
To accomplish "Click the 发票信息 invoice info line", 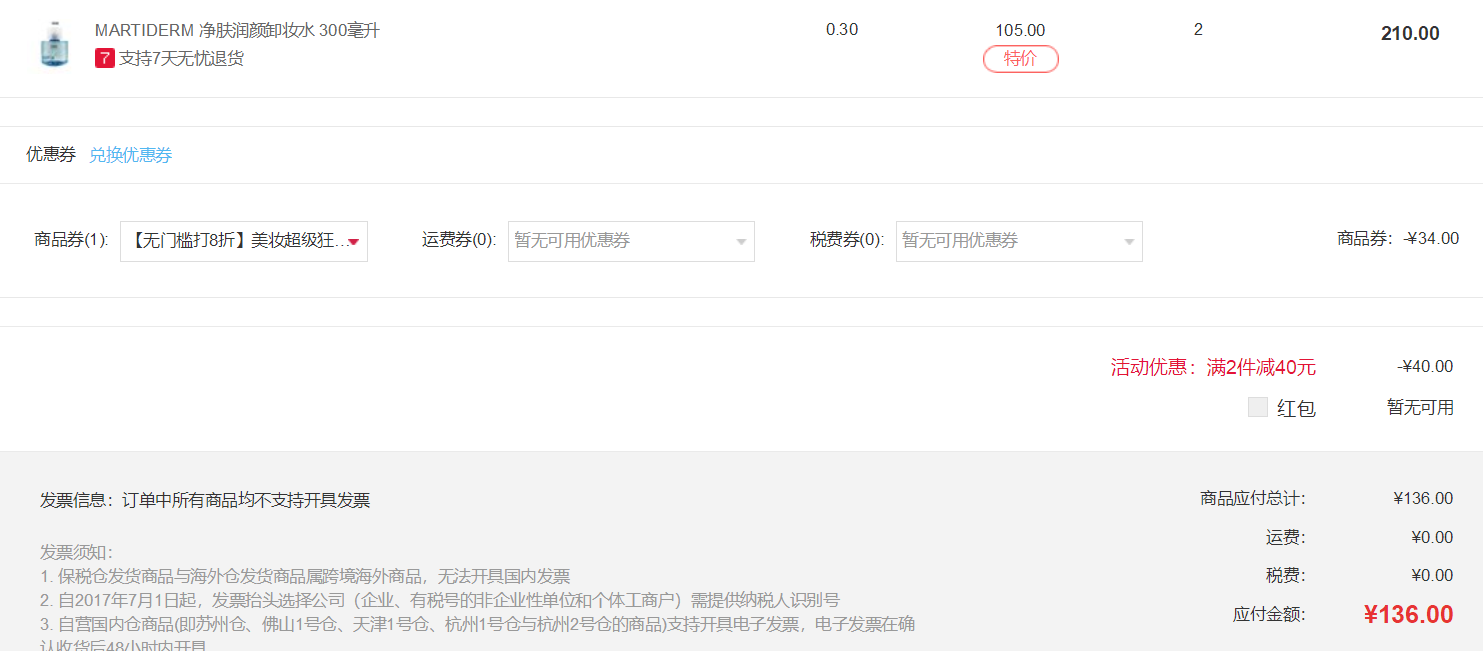I will [205, 500].
